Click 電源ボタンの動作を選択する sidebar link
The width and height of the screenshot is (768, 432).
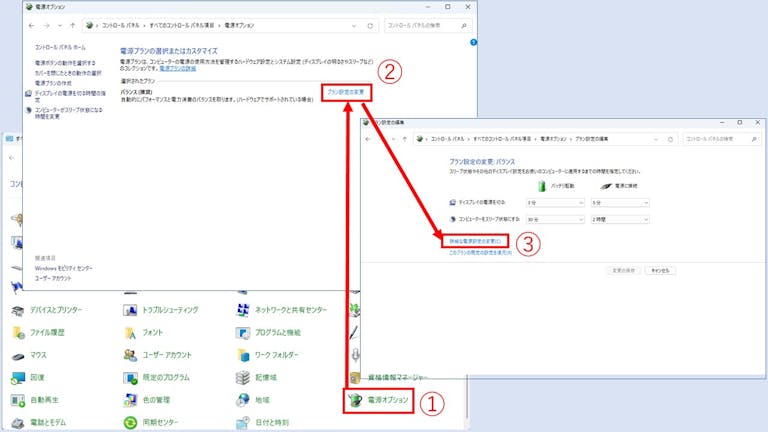click(65, 63)
